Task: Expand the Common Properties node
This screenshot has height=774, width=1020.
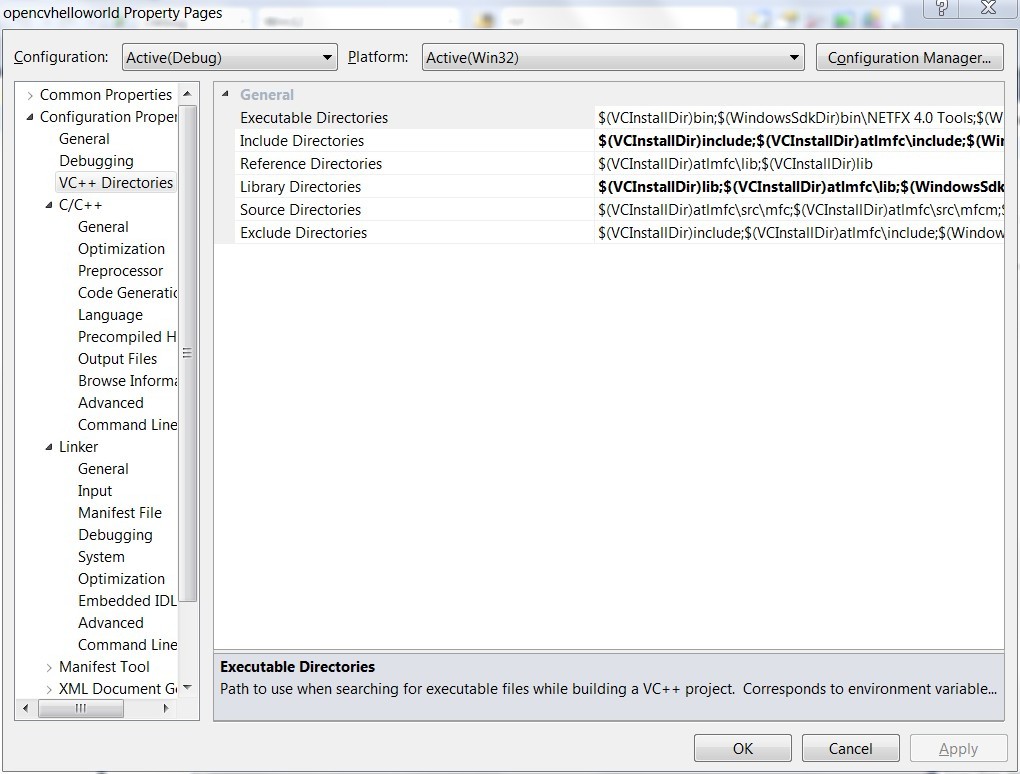Action: point(29,94)
